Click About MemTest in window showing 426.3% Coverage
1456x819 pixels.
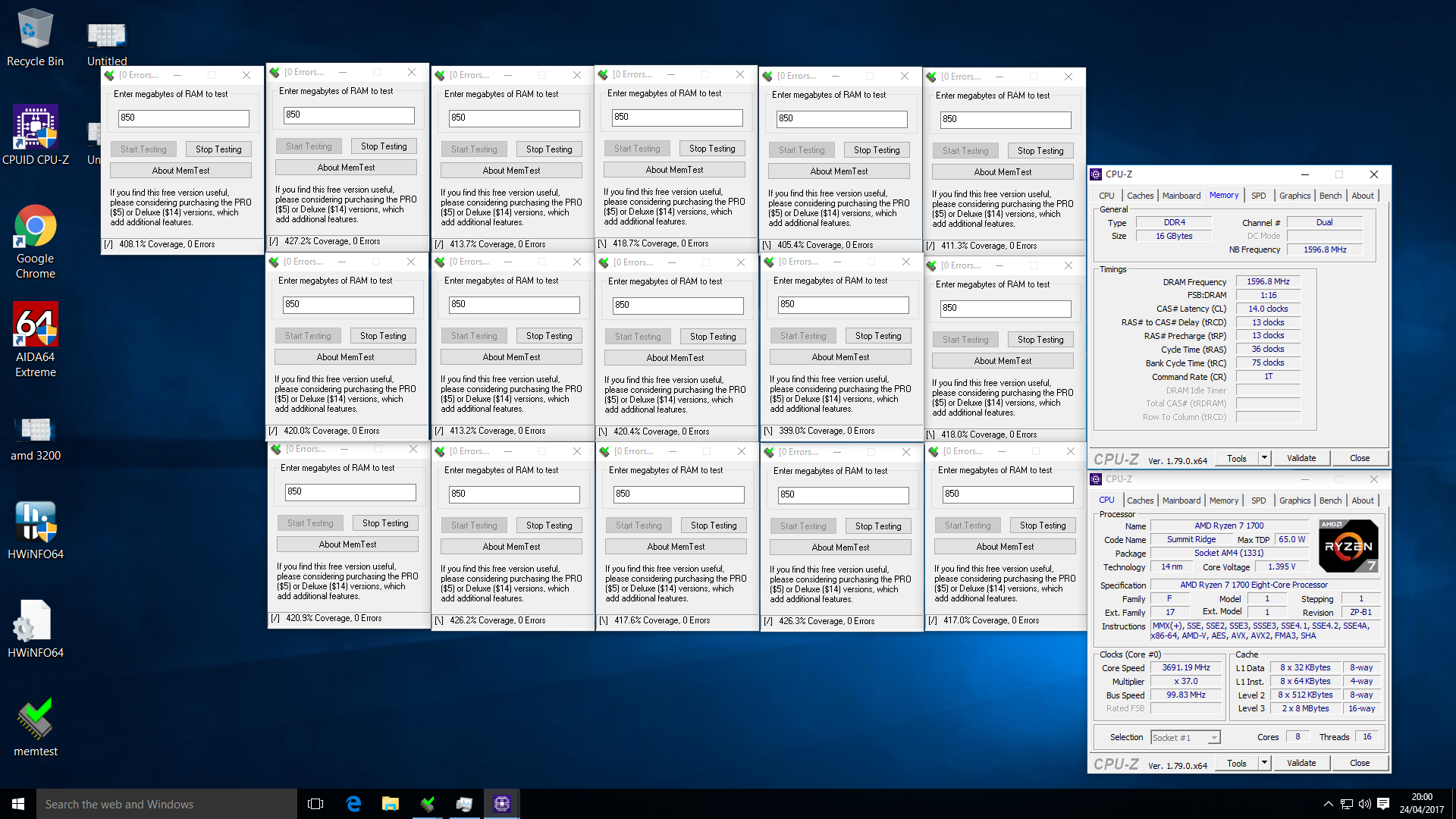point(840,548)
